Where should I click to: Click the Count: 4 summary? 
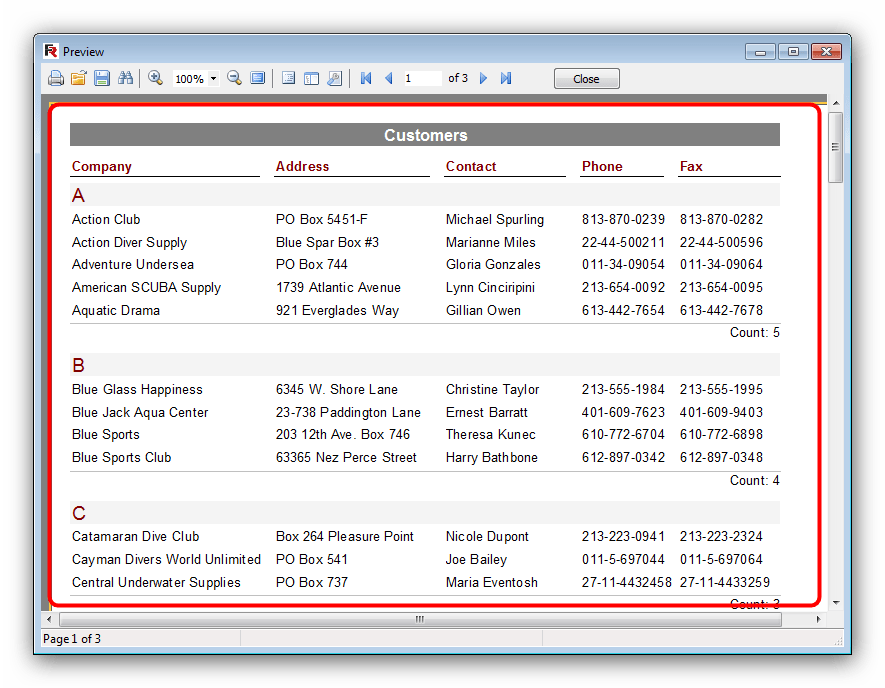pos(755,480)
